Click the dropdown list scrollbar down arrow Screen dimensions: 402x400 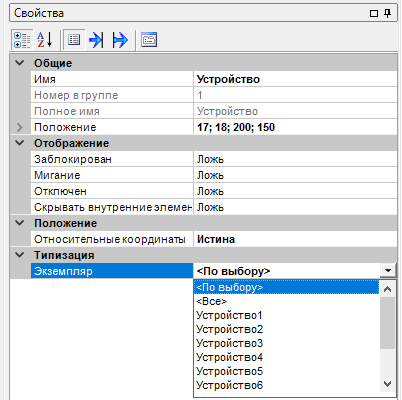[387, 384]
